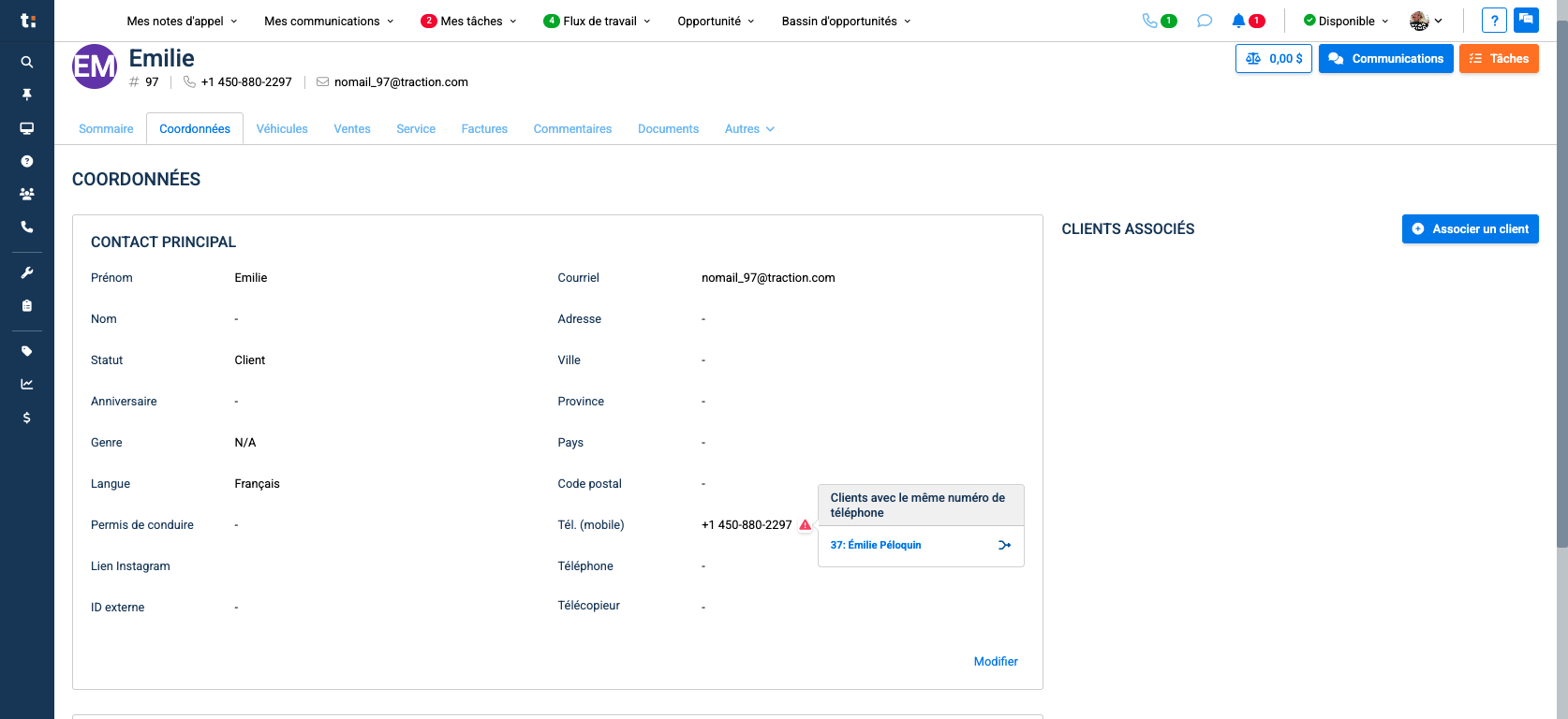
Task: Open the user avatar profile dropdown
Action: [x=1426, y=21]
